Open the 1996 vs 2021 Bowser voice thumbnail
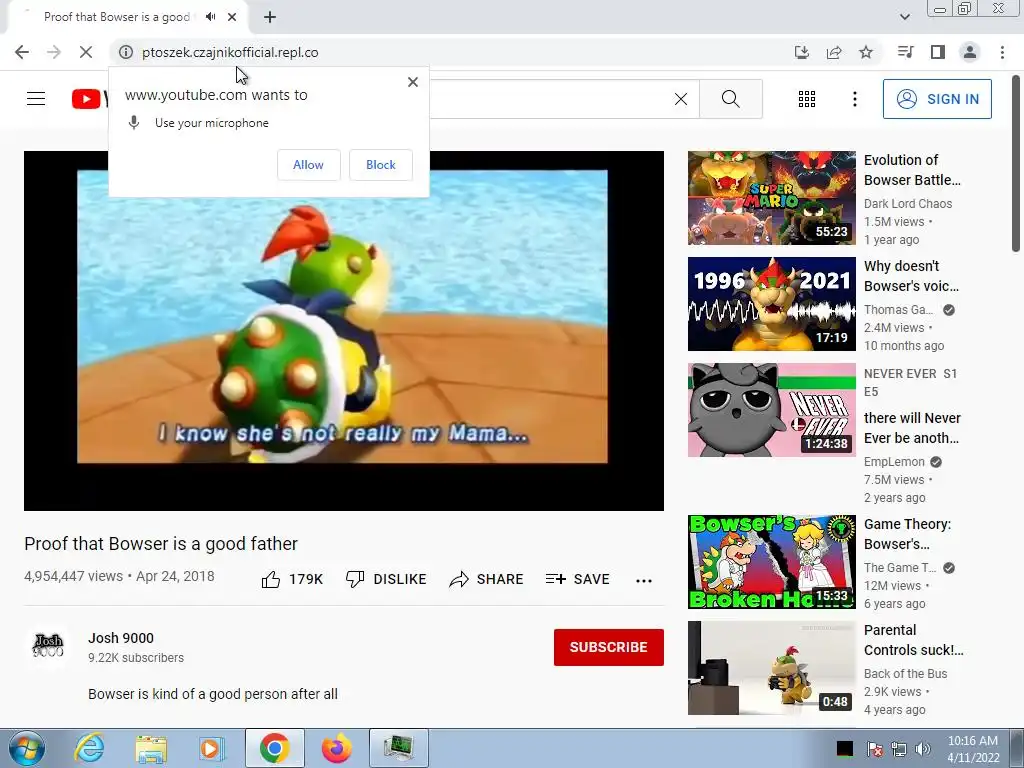 click(x=771, y=304)
